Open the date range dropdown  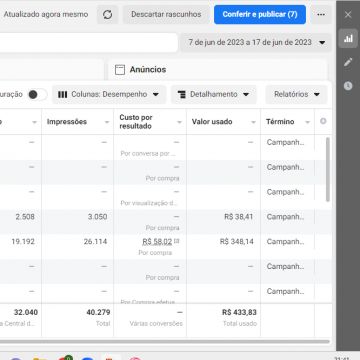tap(256, 42)
